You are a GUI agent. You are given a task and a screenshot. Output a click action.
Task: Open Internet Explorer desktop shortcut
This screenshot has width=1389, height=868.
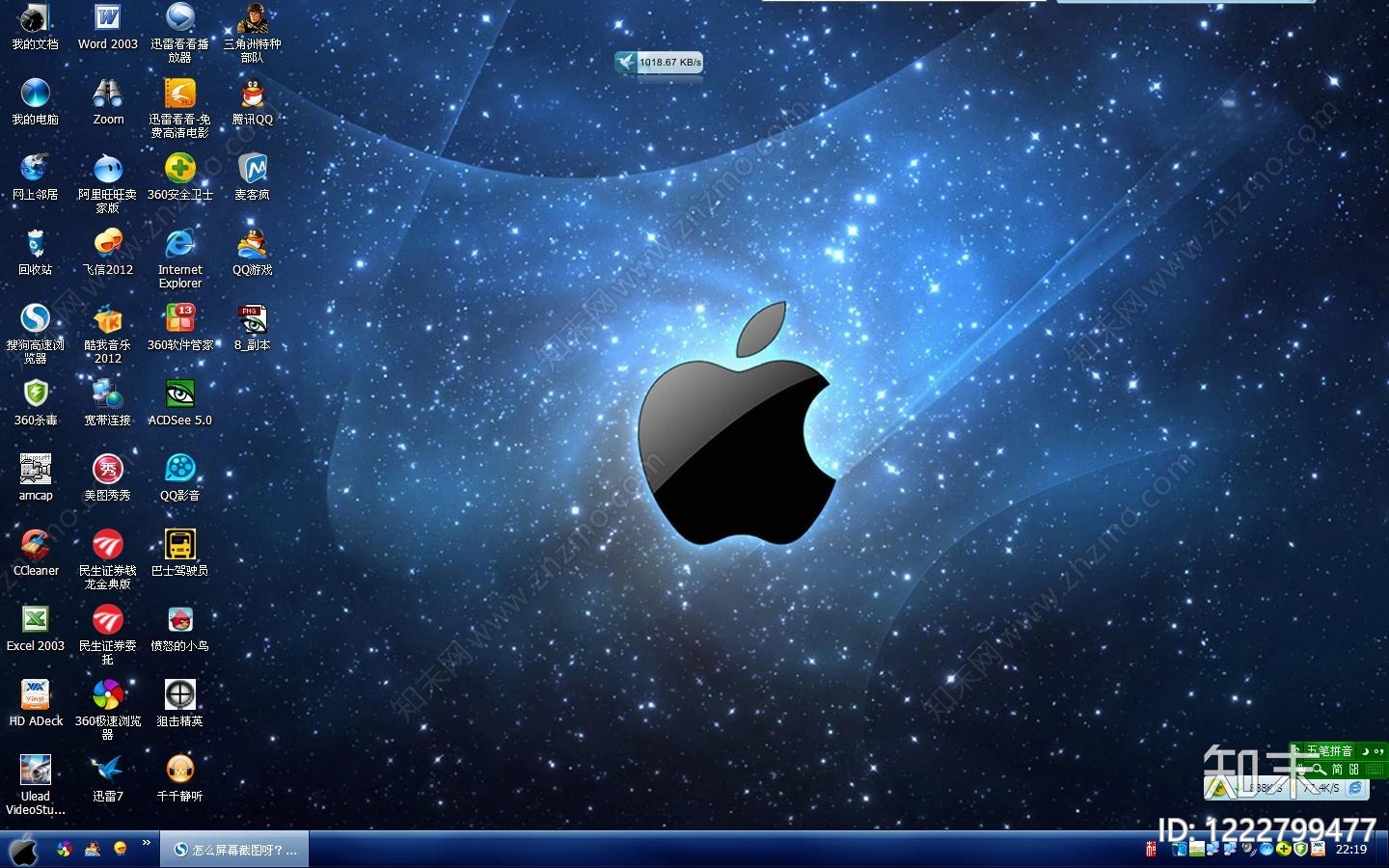pyautogui.click(x=179, y=258)
